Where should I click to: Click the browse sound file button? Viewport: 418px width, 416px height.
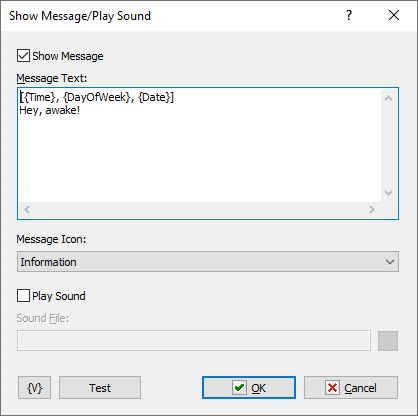pyautogui.click(x=388, y=341)
